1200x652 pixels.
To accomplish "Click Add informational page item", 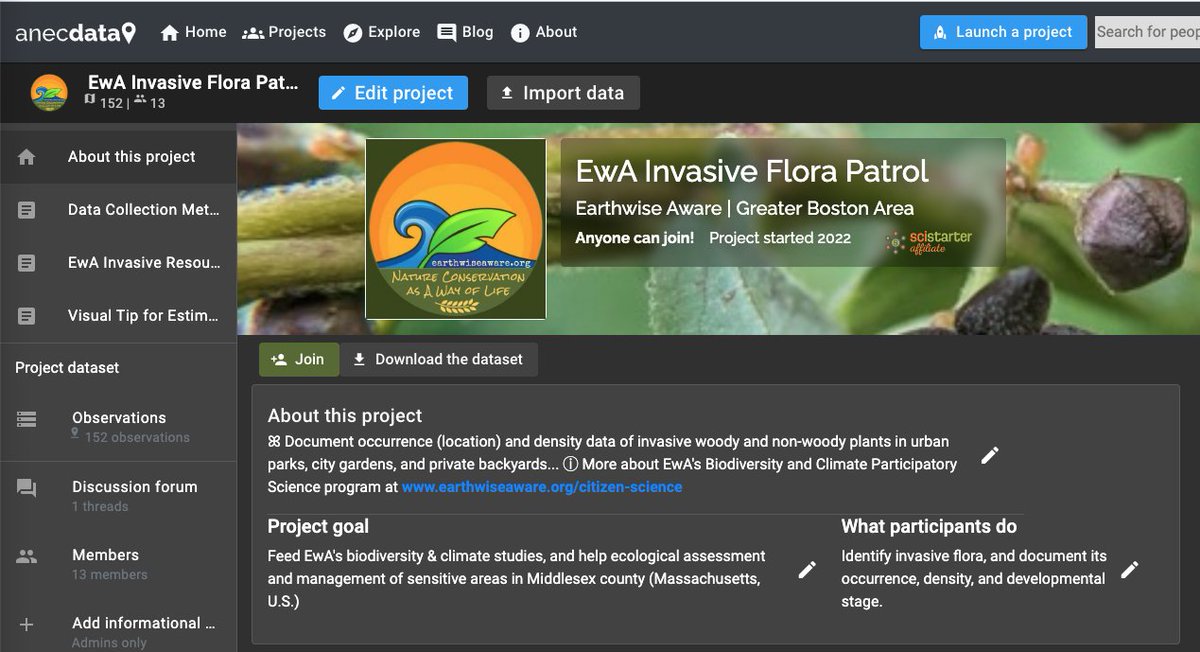I will (x=118, y=630).
